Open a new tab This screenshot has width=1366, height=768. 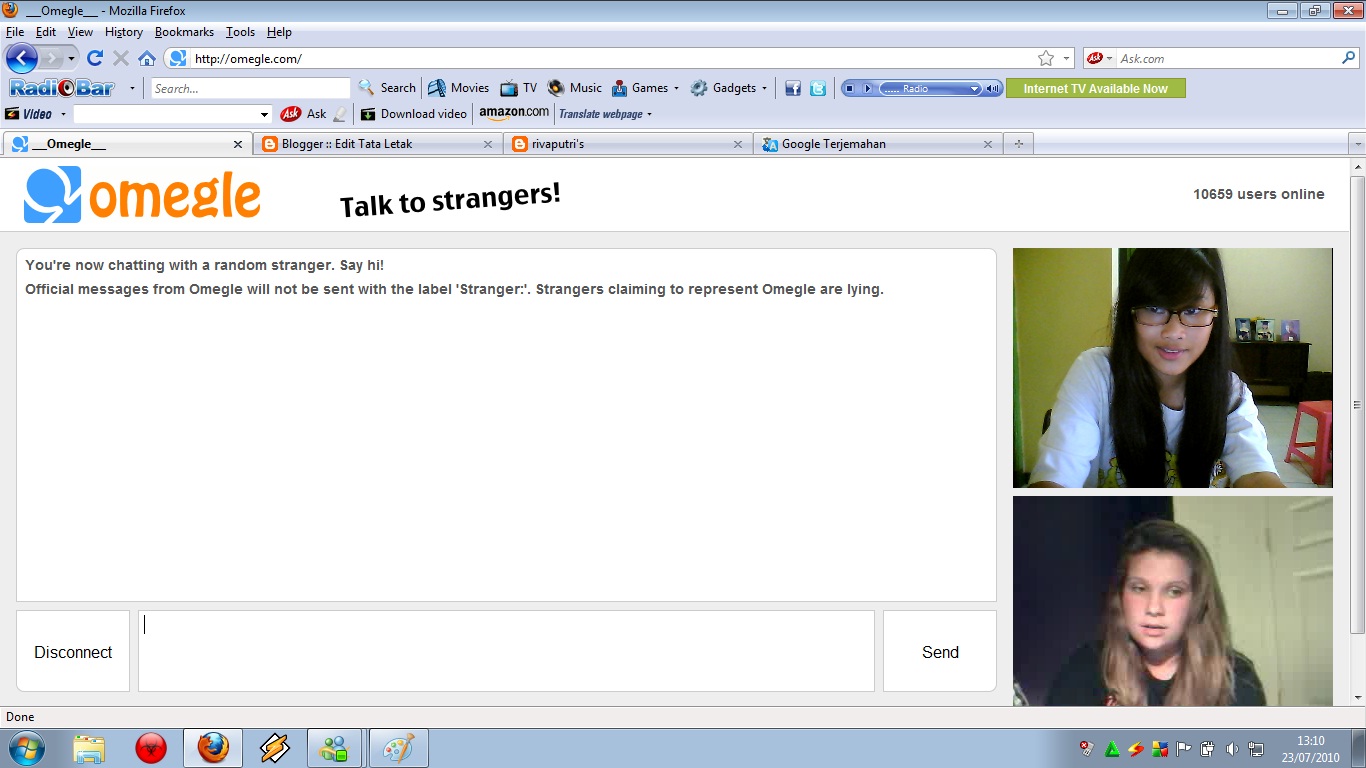tap(1019, 144)
